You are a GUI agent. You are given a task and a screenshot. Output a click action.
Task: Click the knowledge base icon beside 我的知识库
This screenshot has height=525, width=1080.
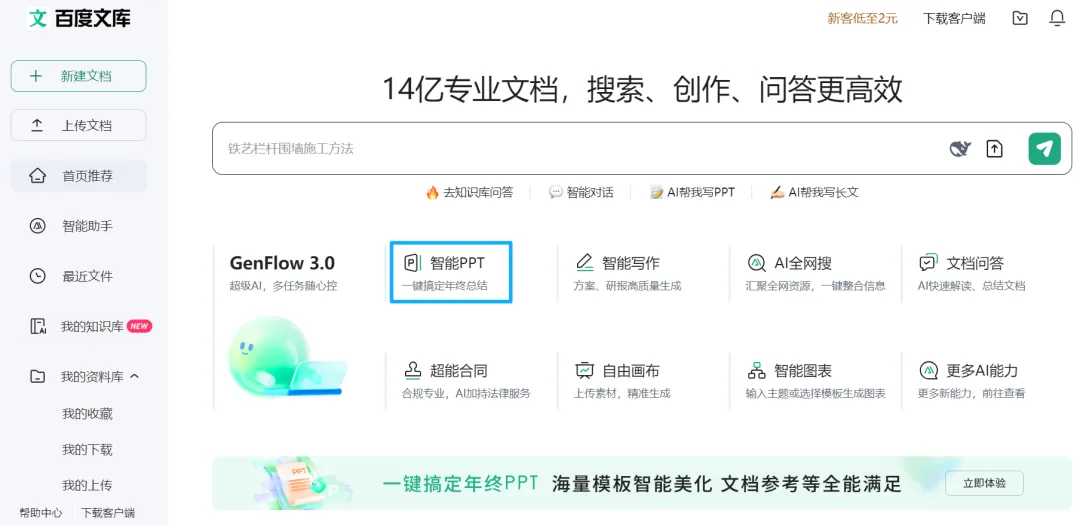coord(38,327)
